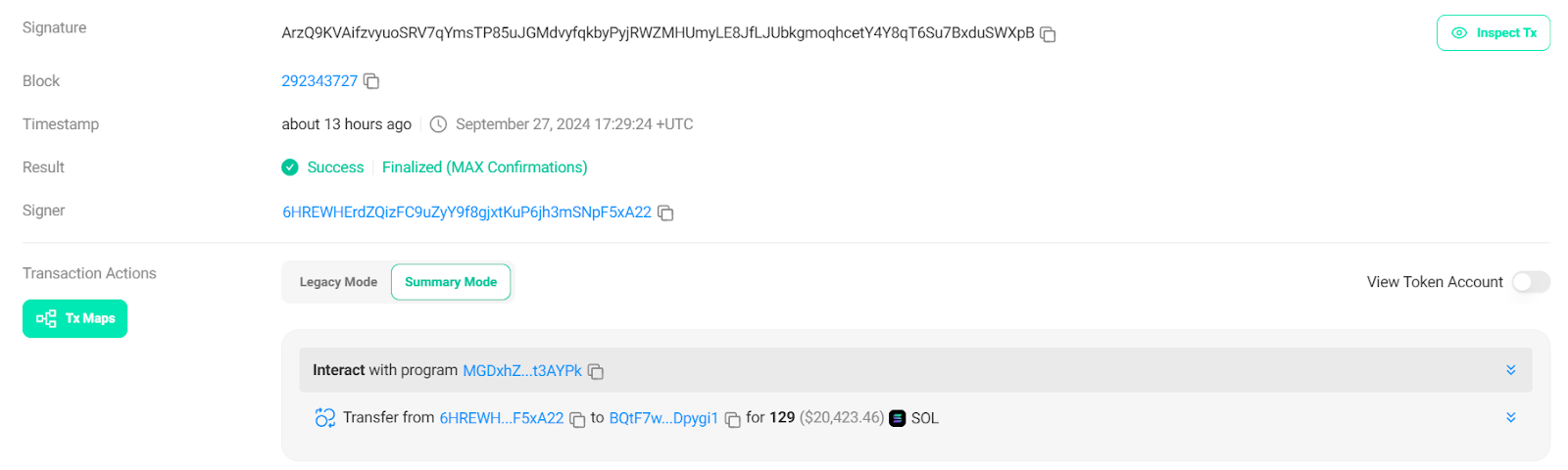The height and width of the screenshot is (470, 1568).
Task: Copy sender address 6HREWH...F5xA22 in transfer row
Action: pyautogui.click(x=577, y=420)
